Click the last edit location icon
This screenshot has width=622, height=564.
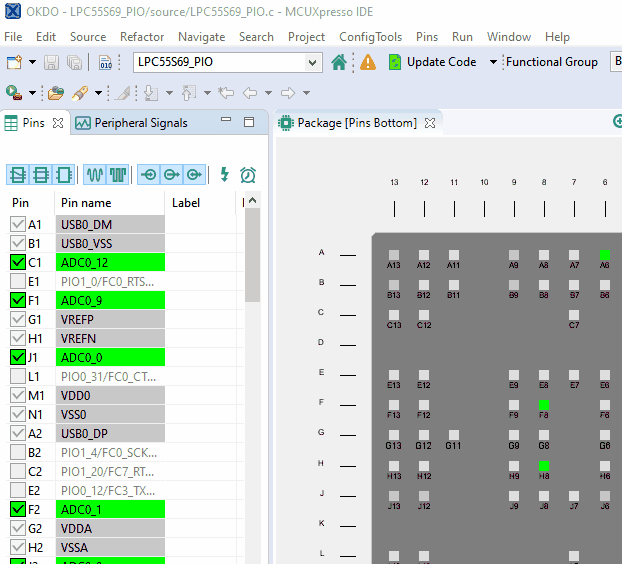tap(226, 93)
